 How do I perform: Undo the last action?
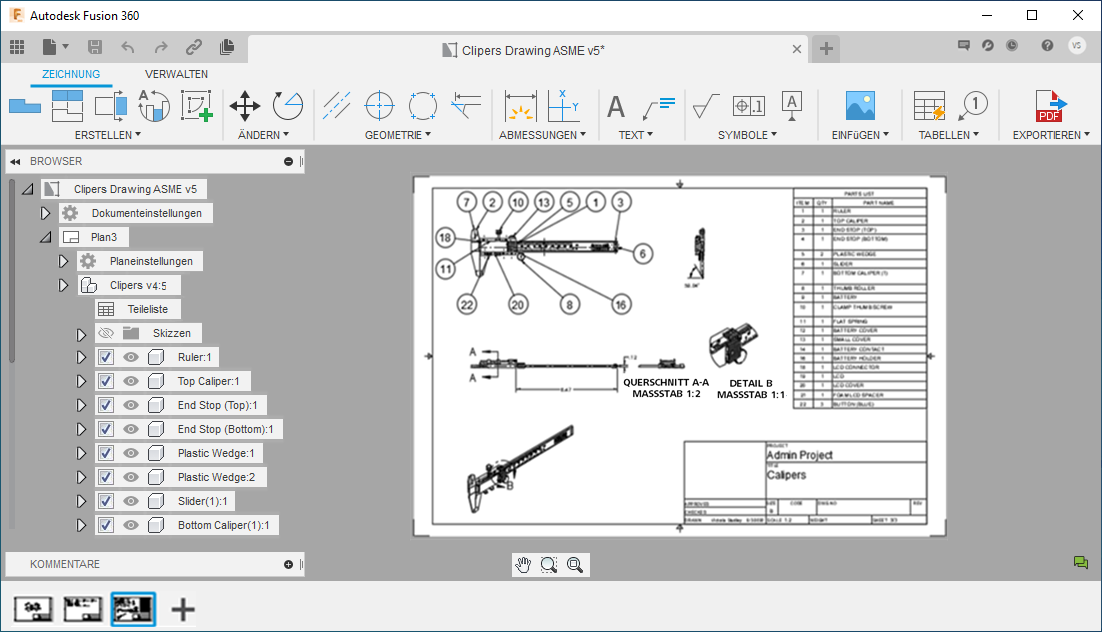pyautogui.click(x=127, y=47)
